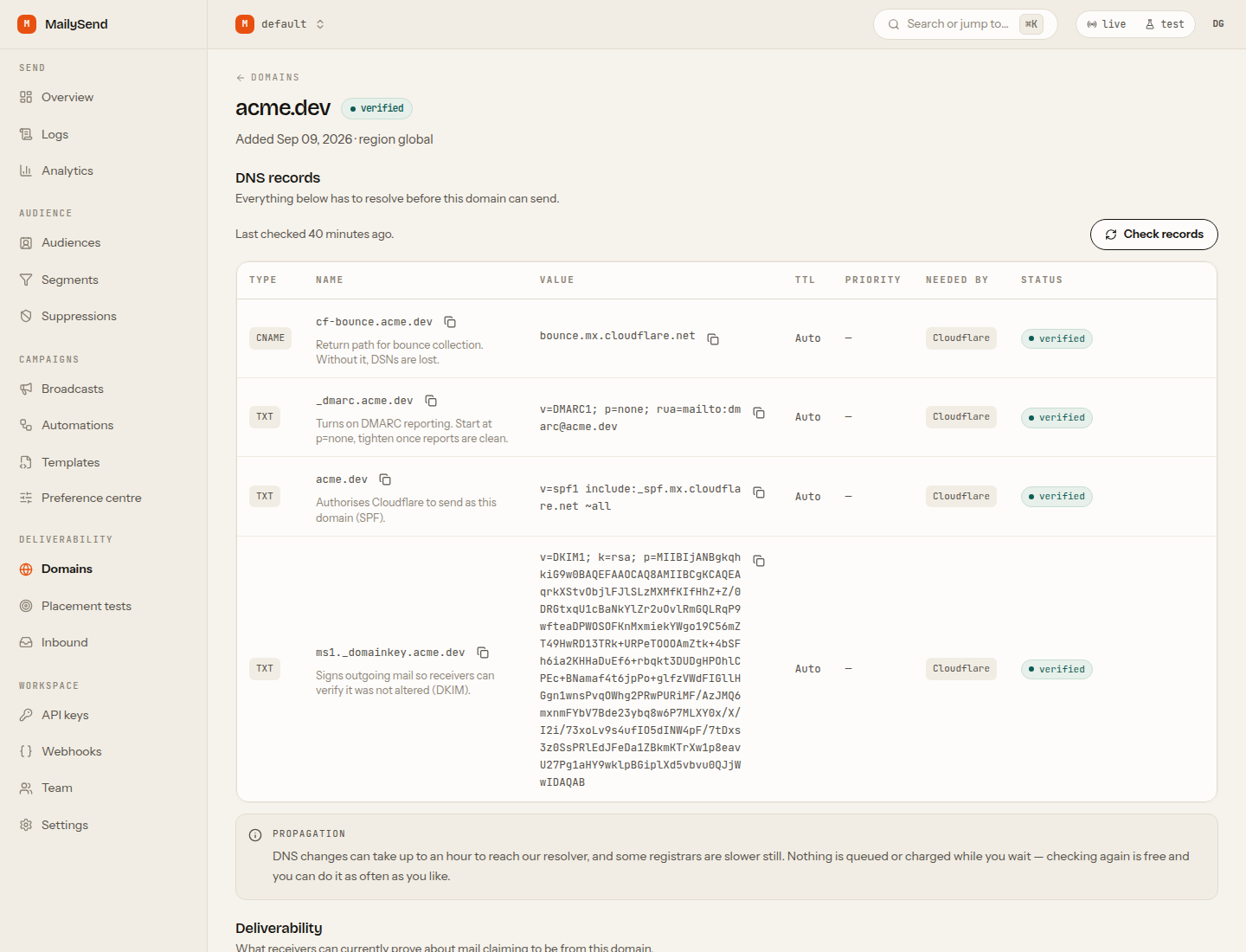This screenshot has width=1246, height=952.
Task: Click the Cloudflare tag in the CNAME row
Action: pos(960,338)
